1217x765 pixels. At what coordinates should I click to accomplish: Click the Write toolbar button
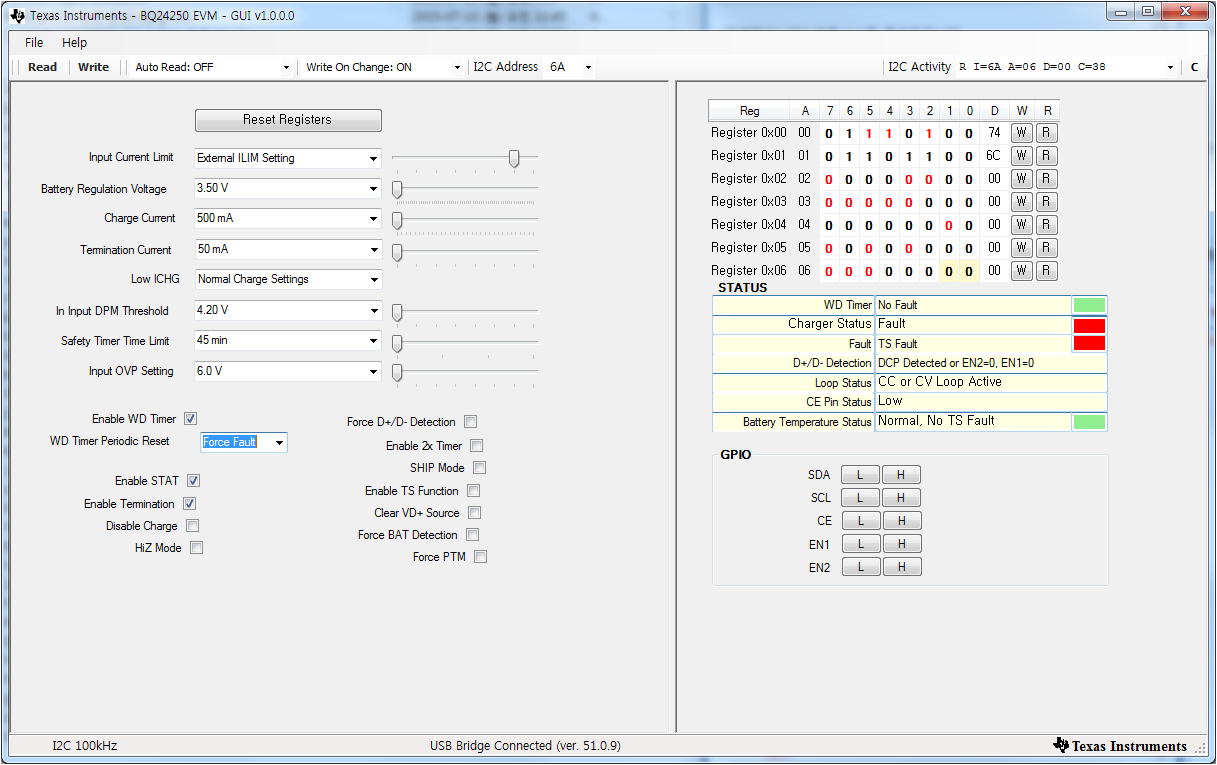pyautogui.click(x=93, y=67)
